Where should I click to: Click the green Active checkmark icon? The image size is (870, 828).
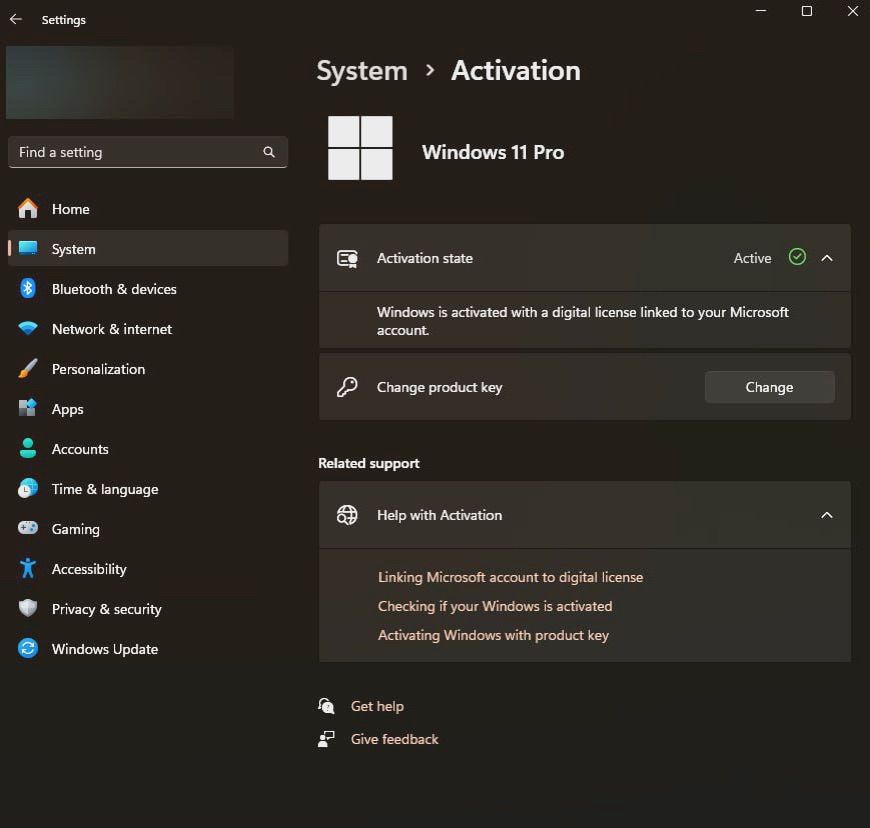click(x=797, y=257)
